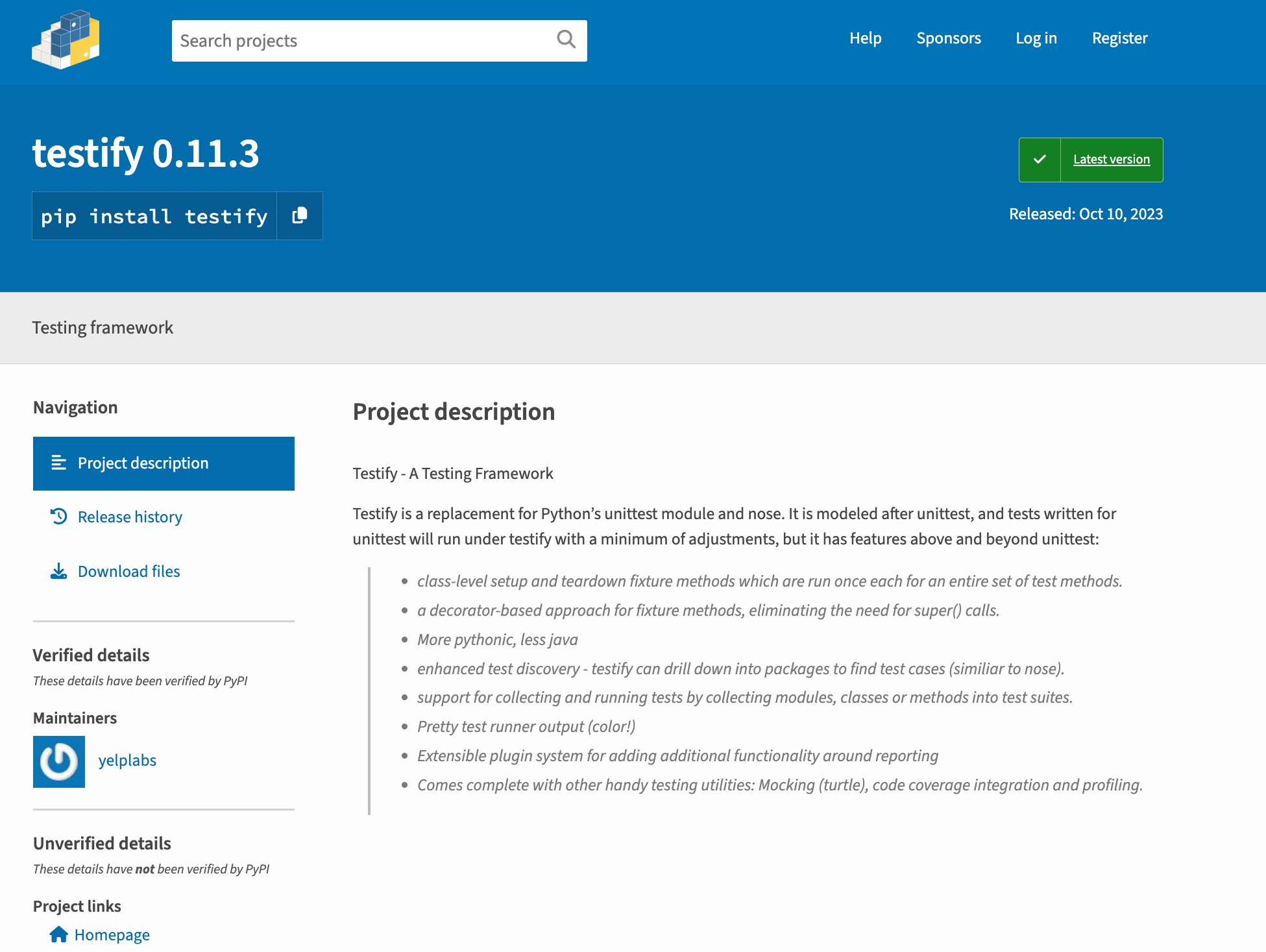Click the Project description lines icon
The width and height of the screenshot is (1266, 952).
coord(59,463)
